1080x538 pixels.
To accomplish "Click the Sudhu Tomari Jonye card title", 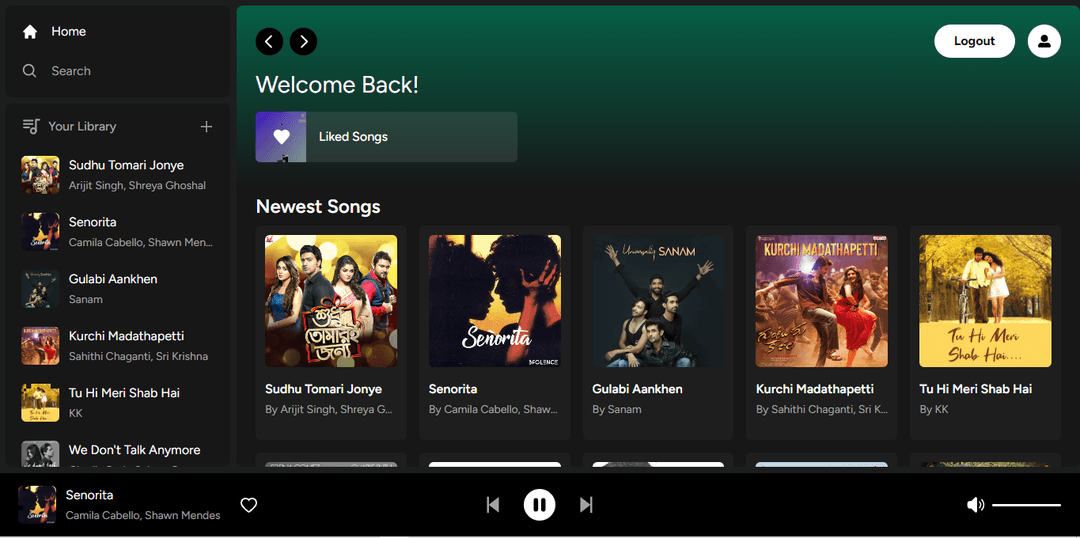I will [324, 389].
